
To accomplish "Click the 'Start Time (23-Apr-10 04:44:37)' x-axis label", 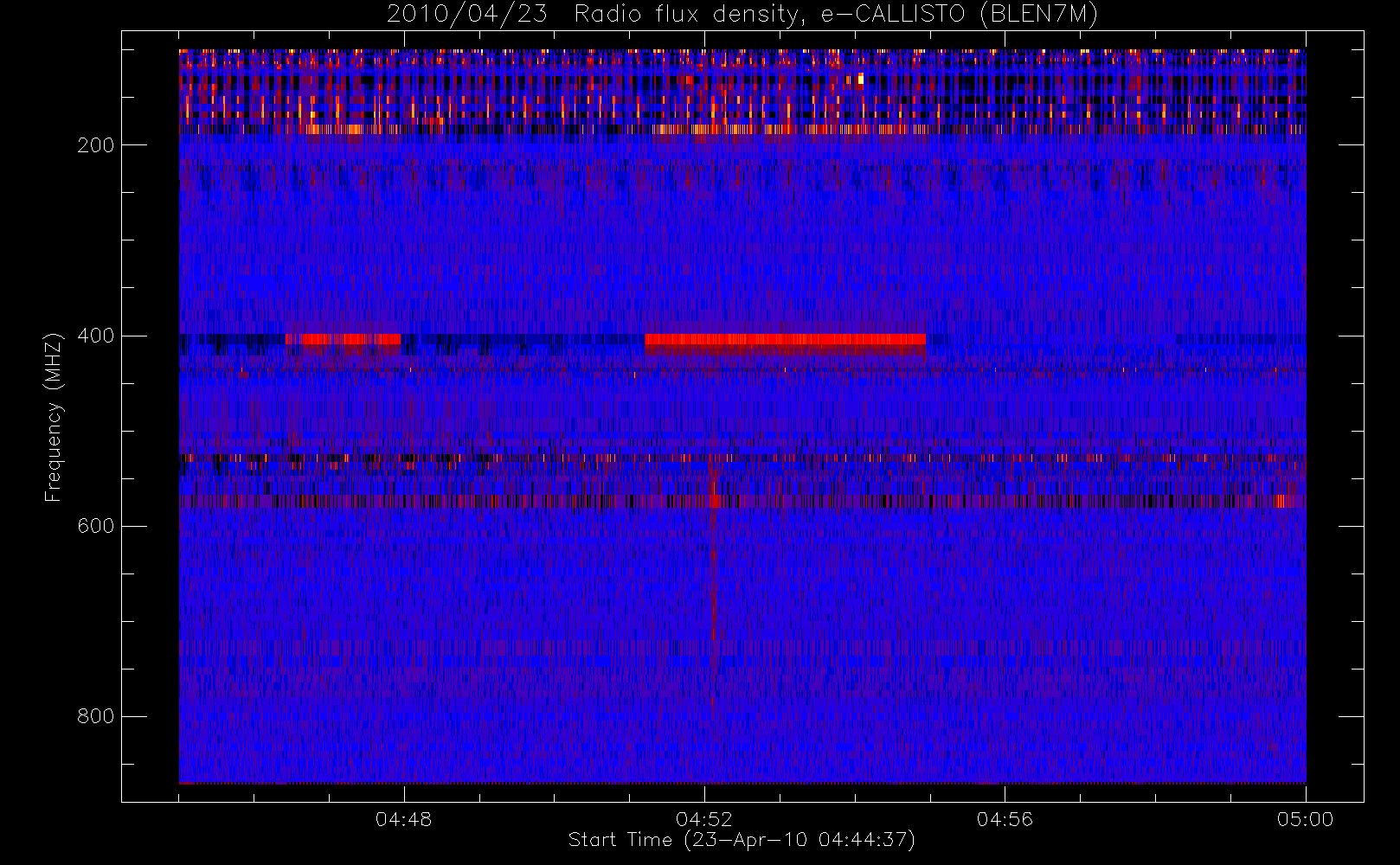I will pos(742,840).
